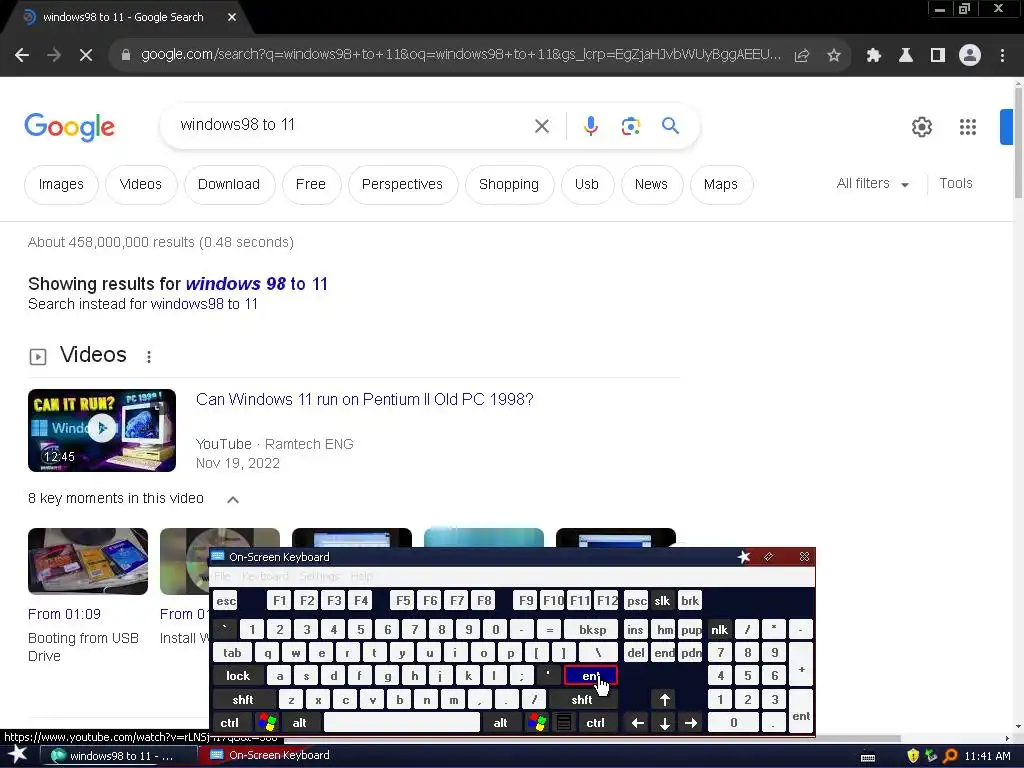Collapse the 8 key moments section
Image resolution: width=1024 pixels, height=768 pixels.
232,500
